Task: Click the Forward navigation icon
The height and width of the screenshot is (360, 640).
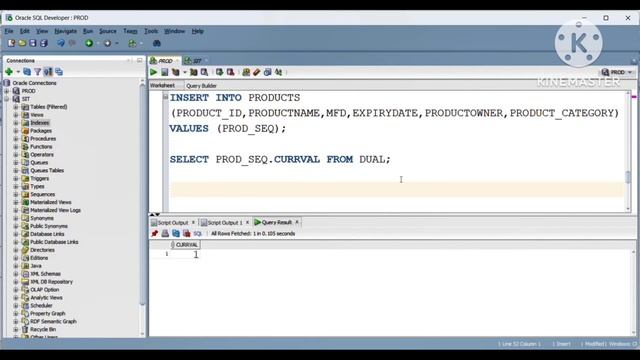Action: coord(108,43)
